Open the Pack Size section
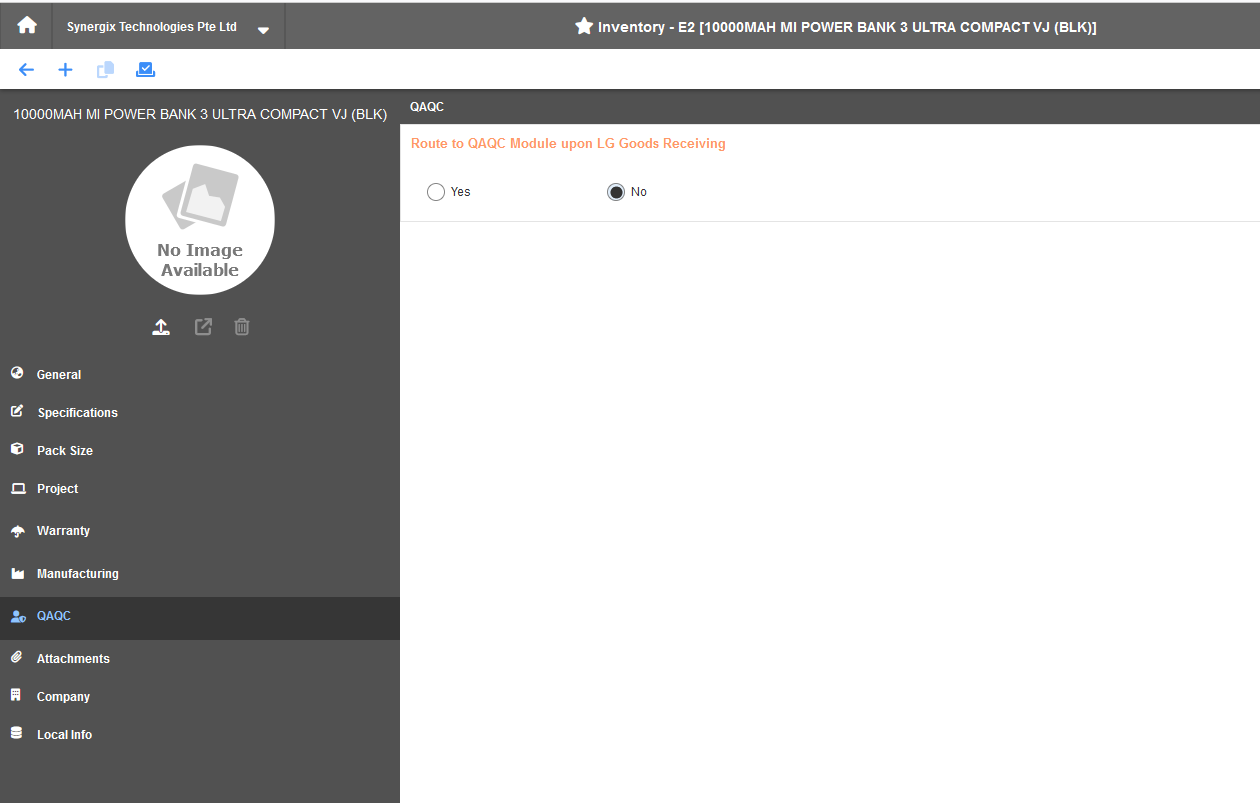The height and width of the screenshot is (803, 1260). coord(65,451)
